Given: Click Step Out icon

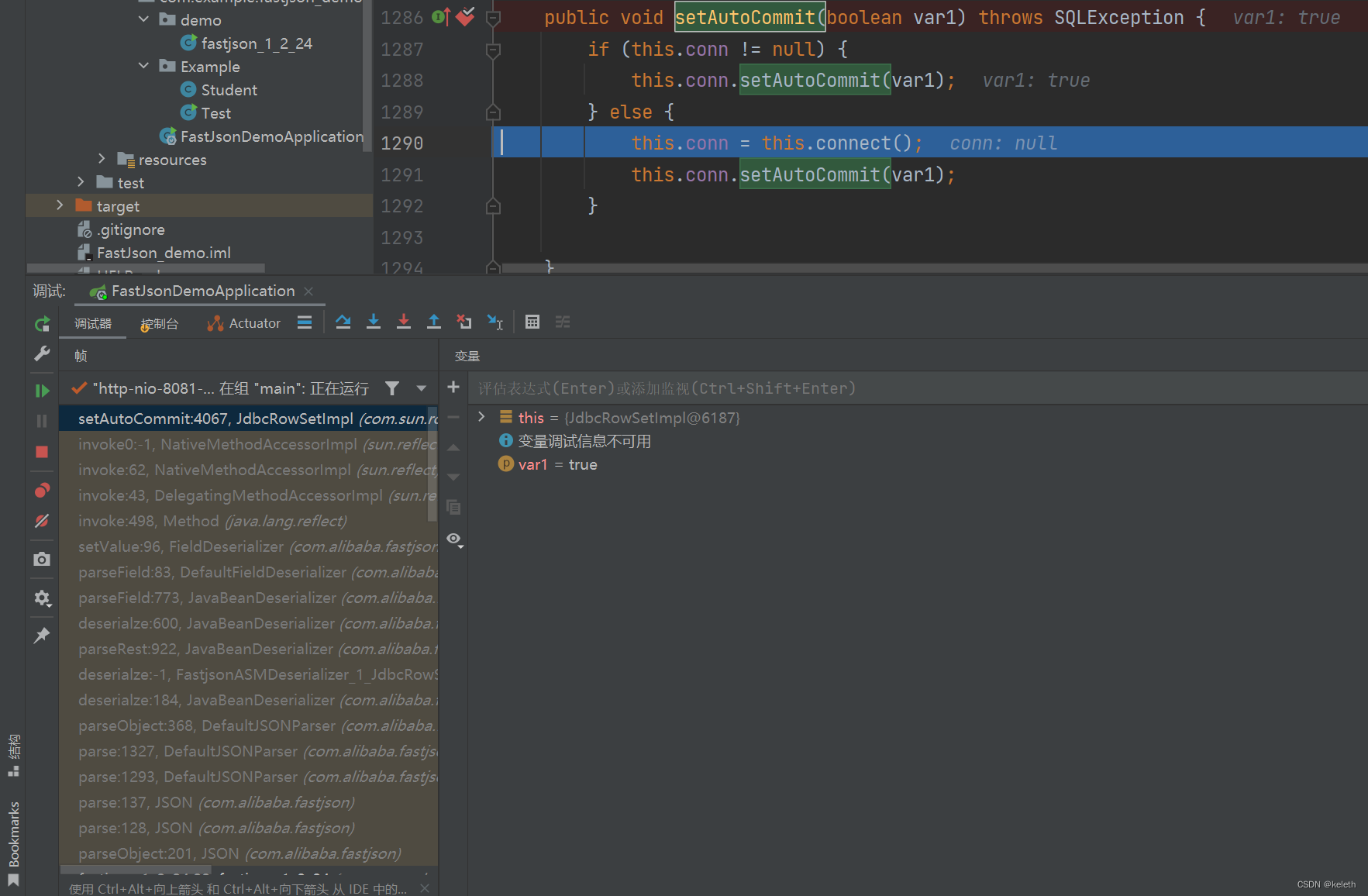Looking at the screenshot, I should pyautogui.click(x=434, y=322).
